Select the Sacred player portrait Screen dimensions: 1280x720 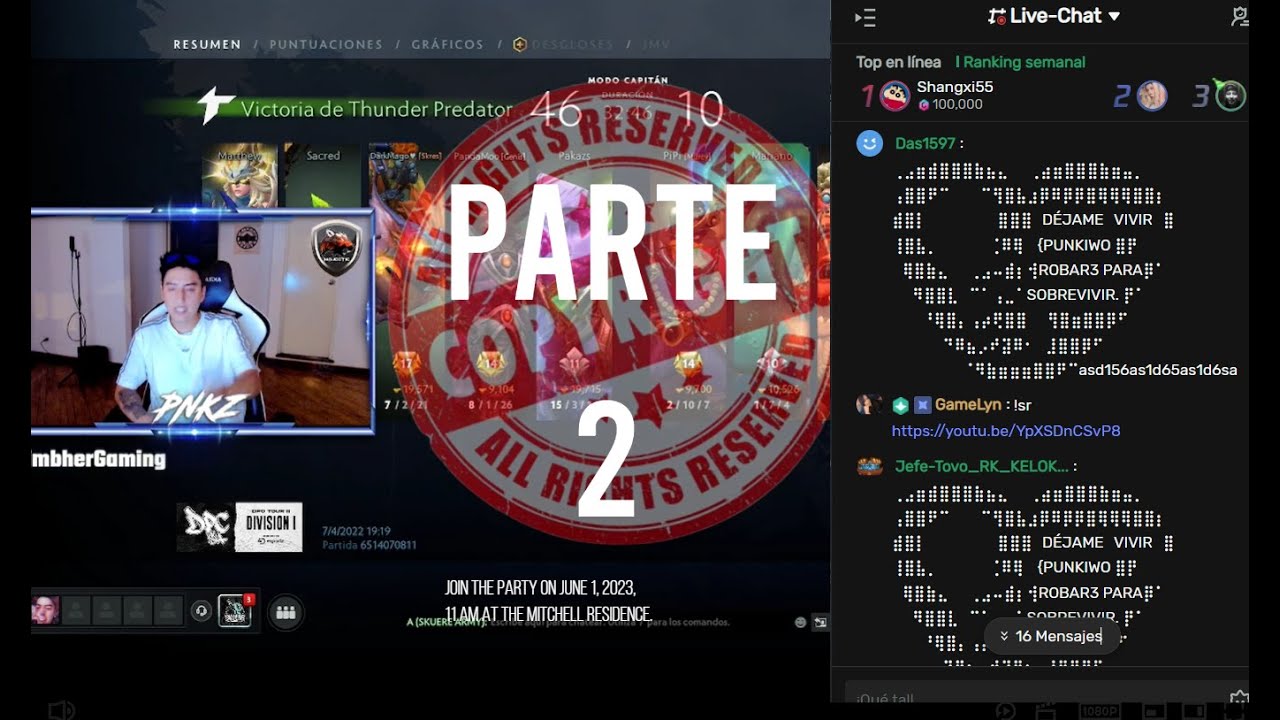point(322,177)
